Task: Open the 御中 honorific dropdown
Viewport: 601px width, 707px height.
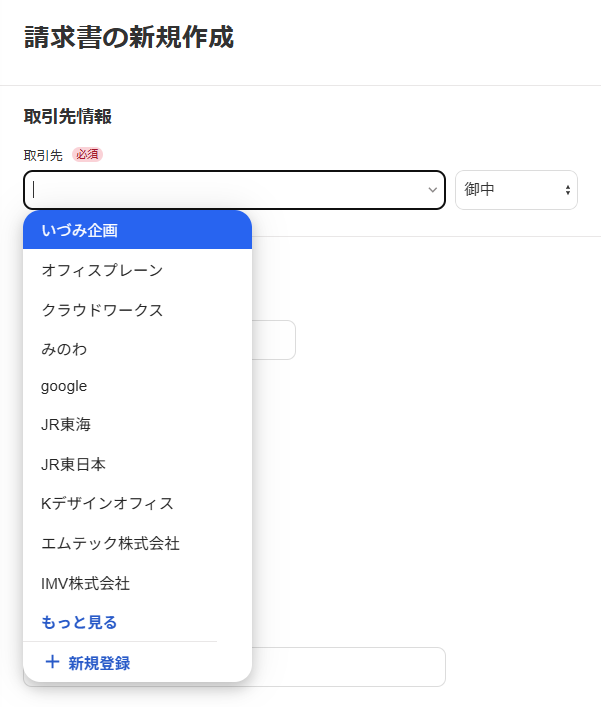Action: click(x=515, y=190)
